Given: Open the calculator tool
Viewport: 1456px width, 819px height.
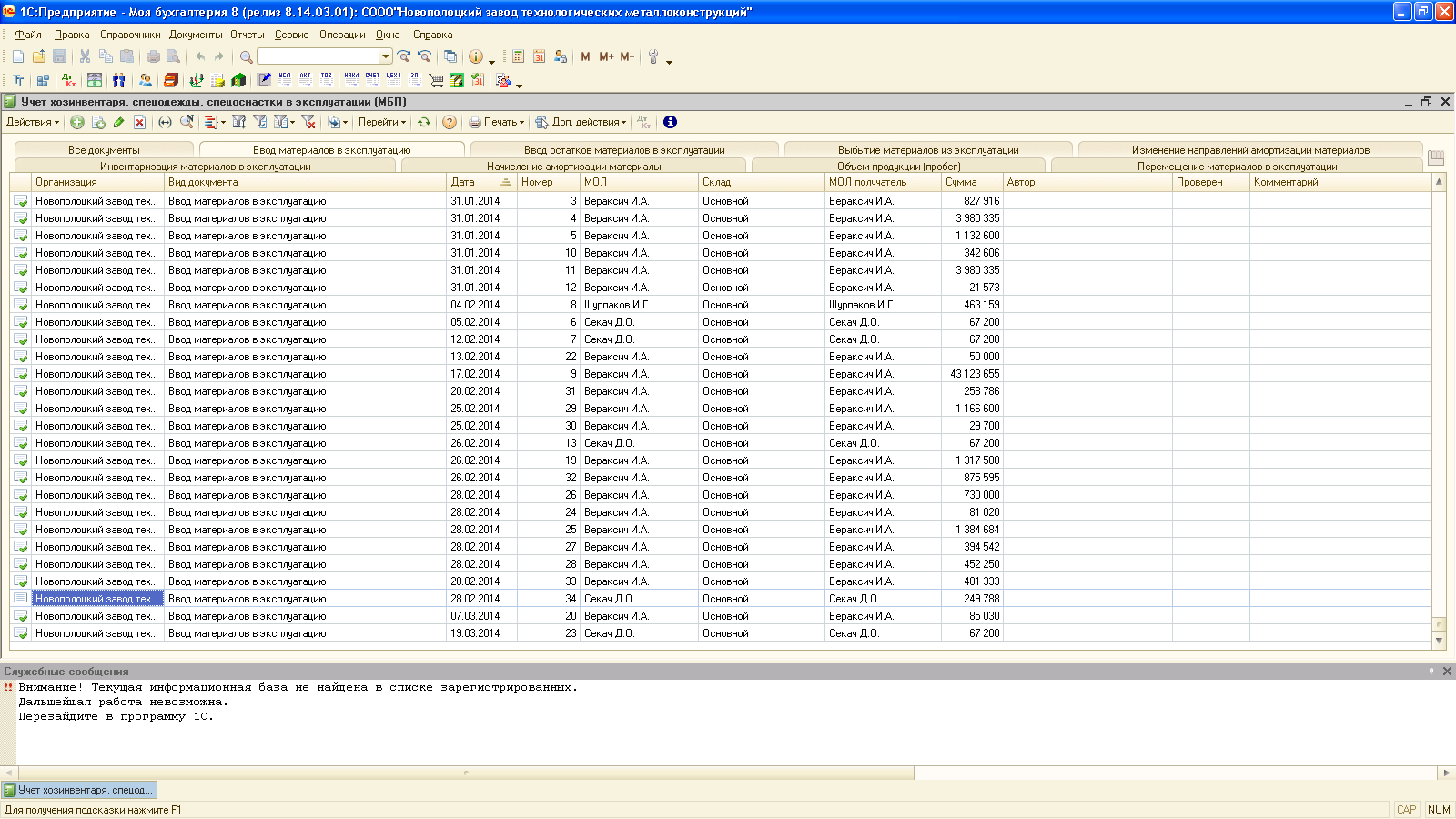Looking at the screenshot, I should pos(518,56).
